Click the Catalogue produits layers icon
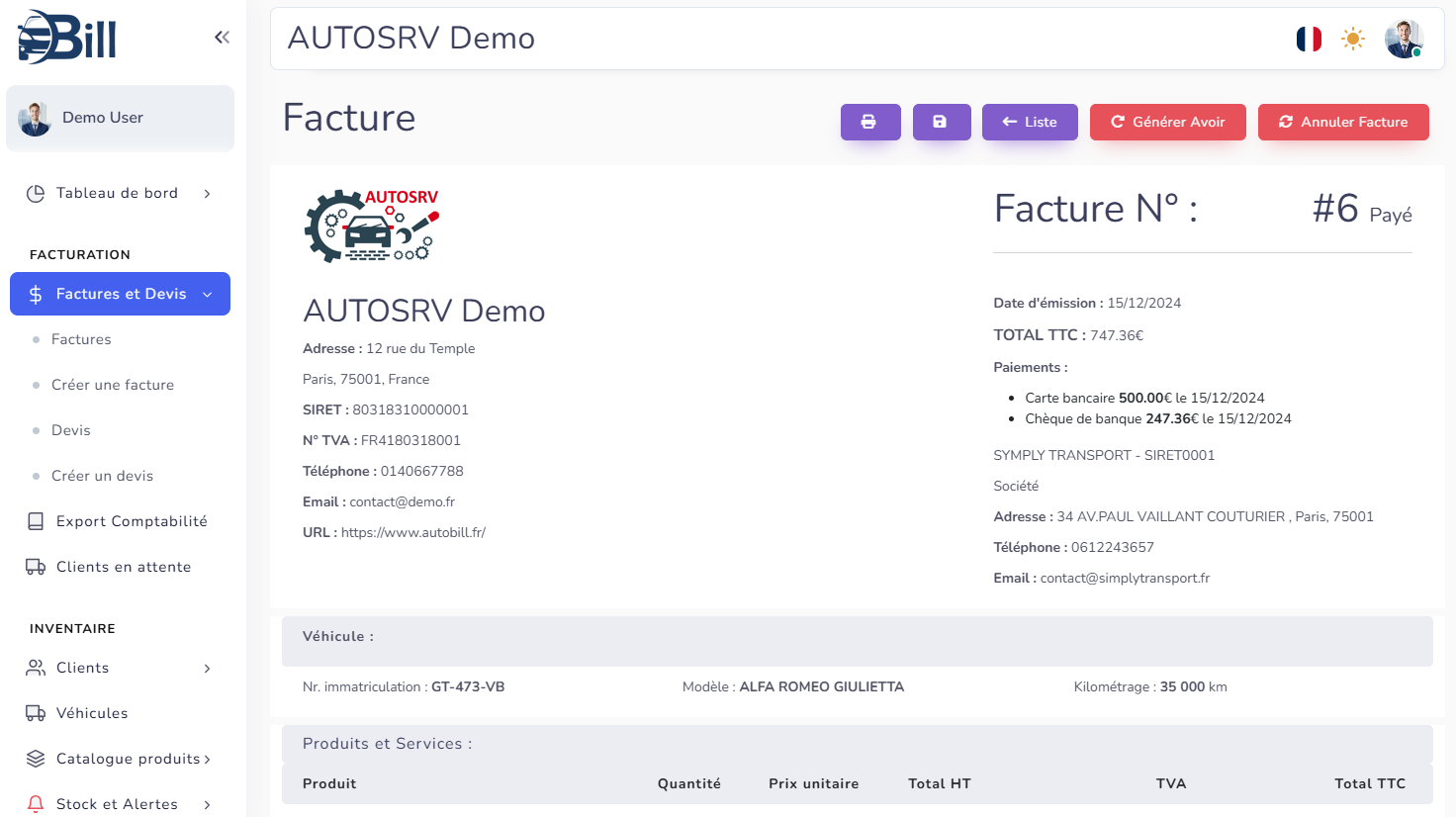The width and height of the screenshot is (1456, 817). 36,759
